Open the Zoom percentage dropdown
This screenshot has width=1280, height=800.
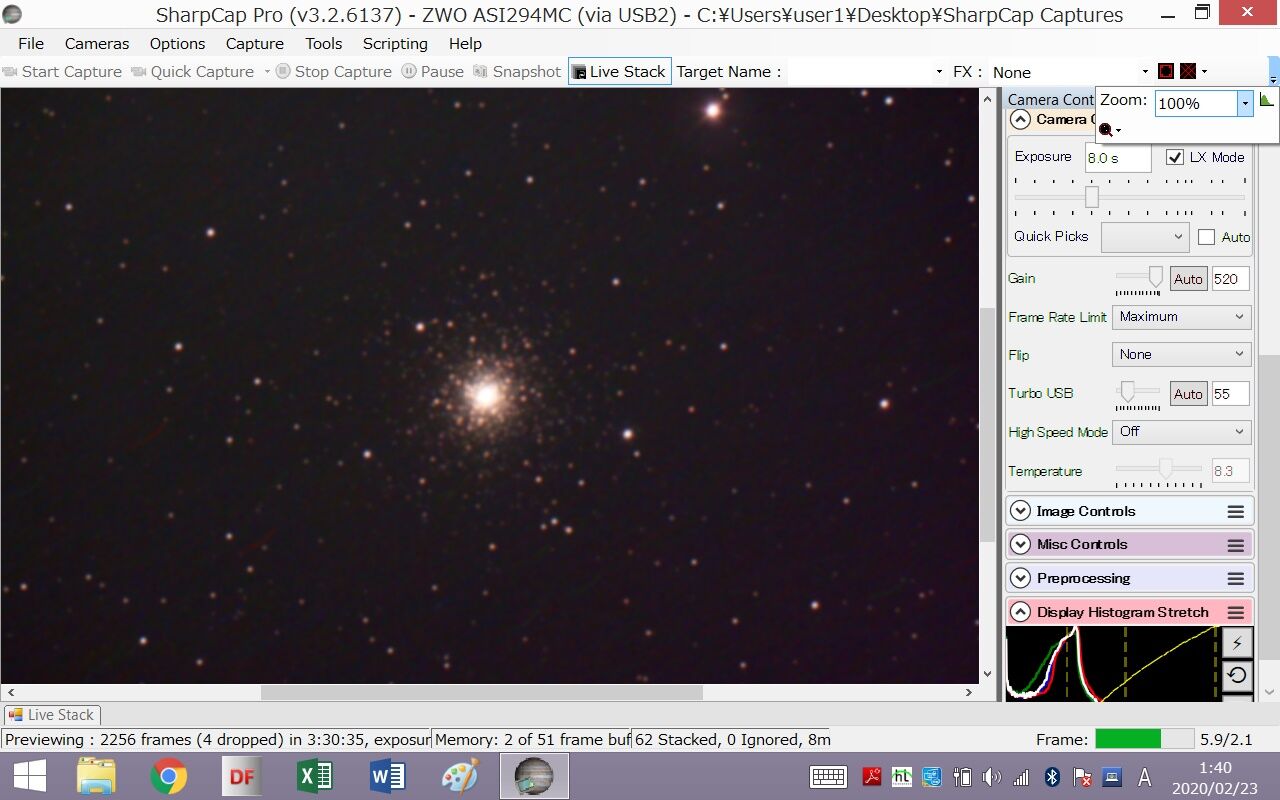[x=1245, y=103]
